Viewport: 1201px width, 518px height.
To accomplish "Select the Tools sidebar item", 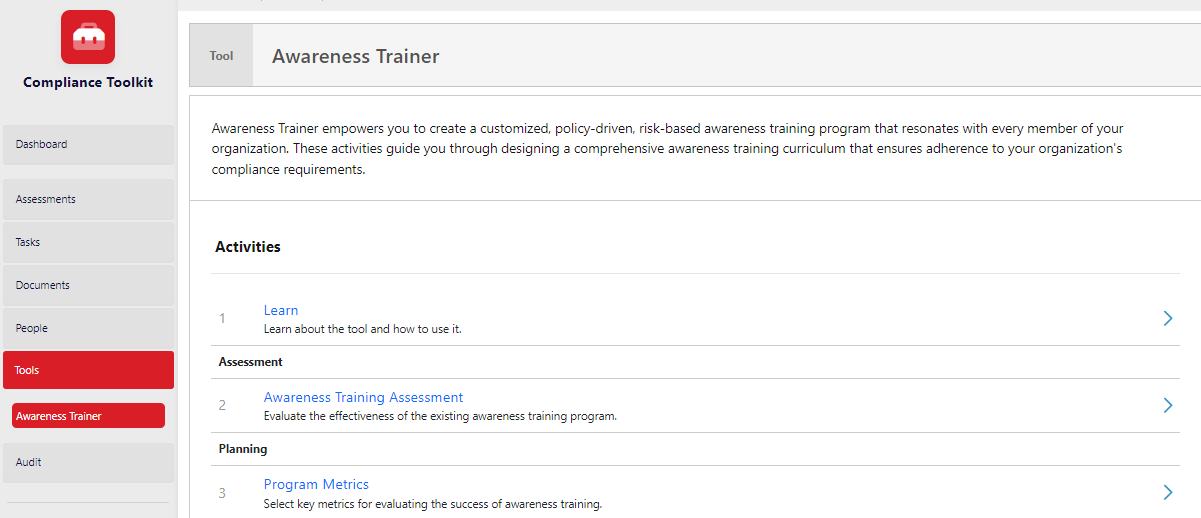I will (88, 370).
